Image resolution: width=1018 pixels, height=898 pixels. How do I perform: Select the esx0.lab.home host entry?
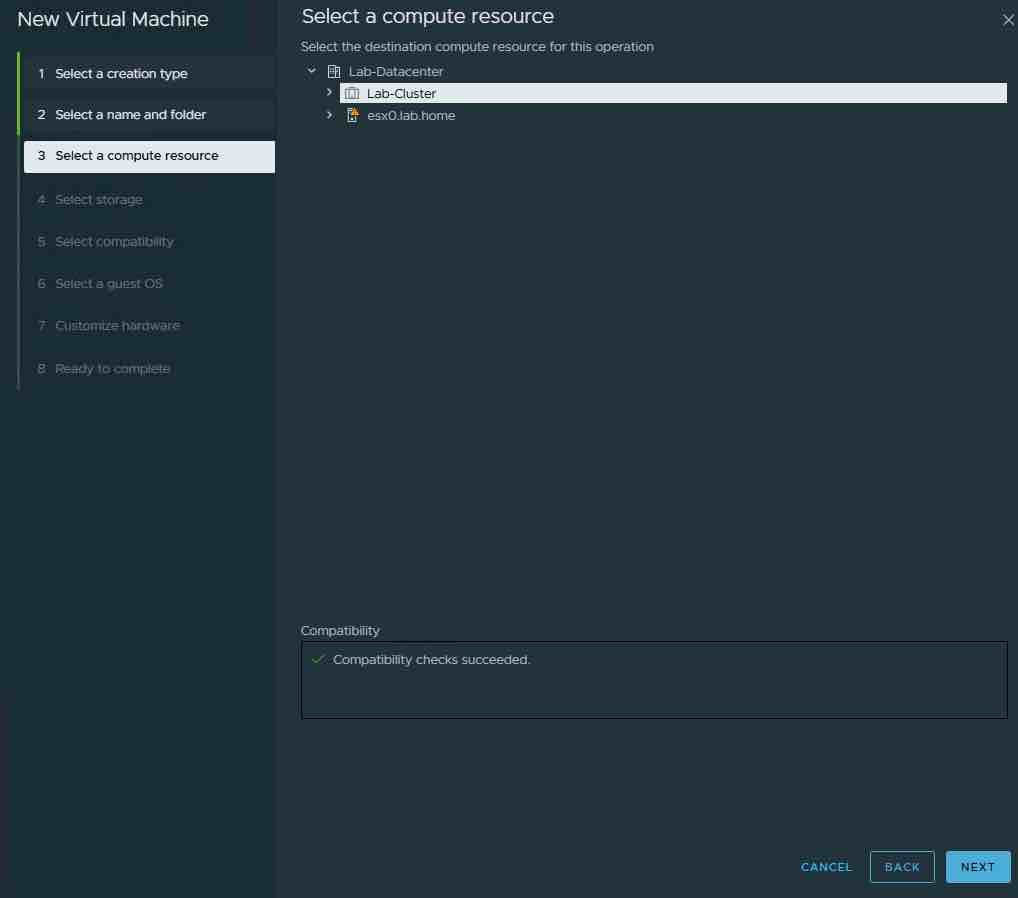point(411,116)
